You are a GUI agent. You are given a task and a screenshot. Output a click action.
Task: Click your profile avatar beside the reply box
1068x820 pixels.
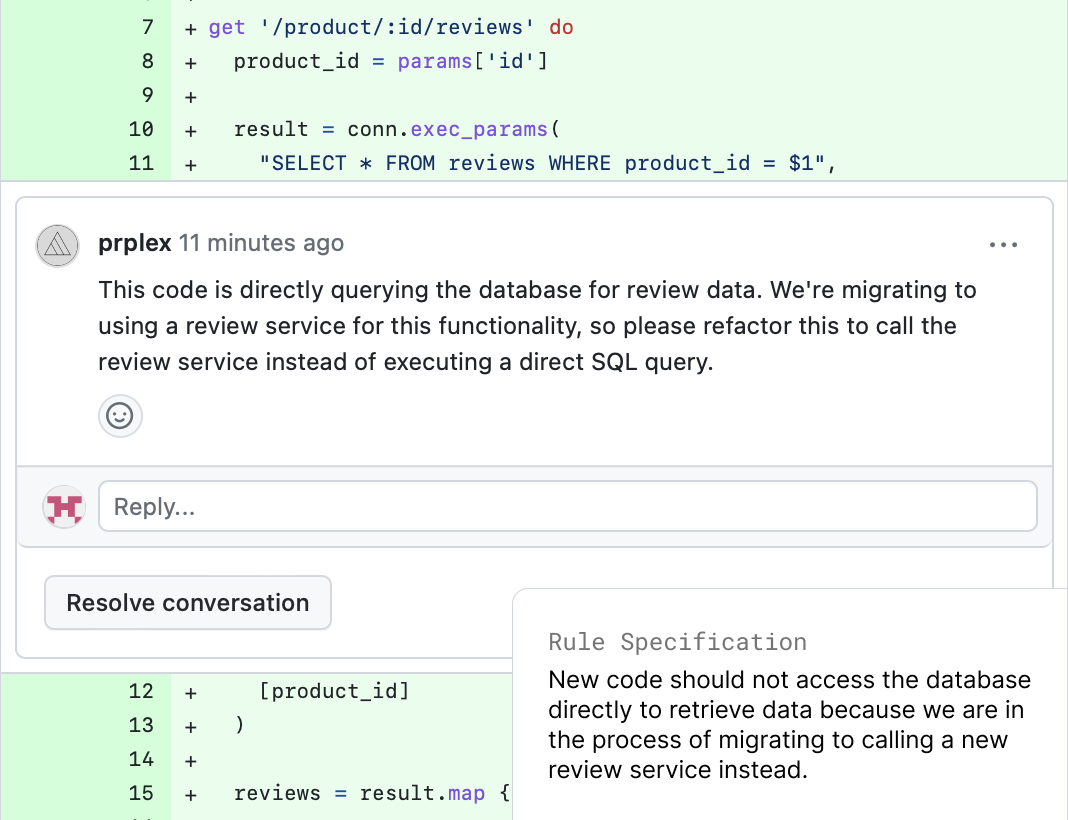tap(63, 507)
